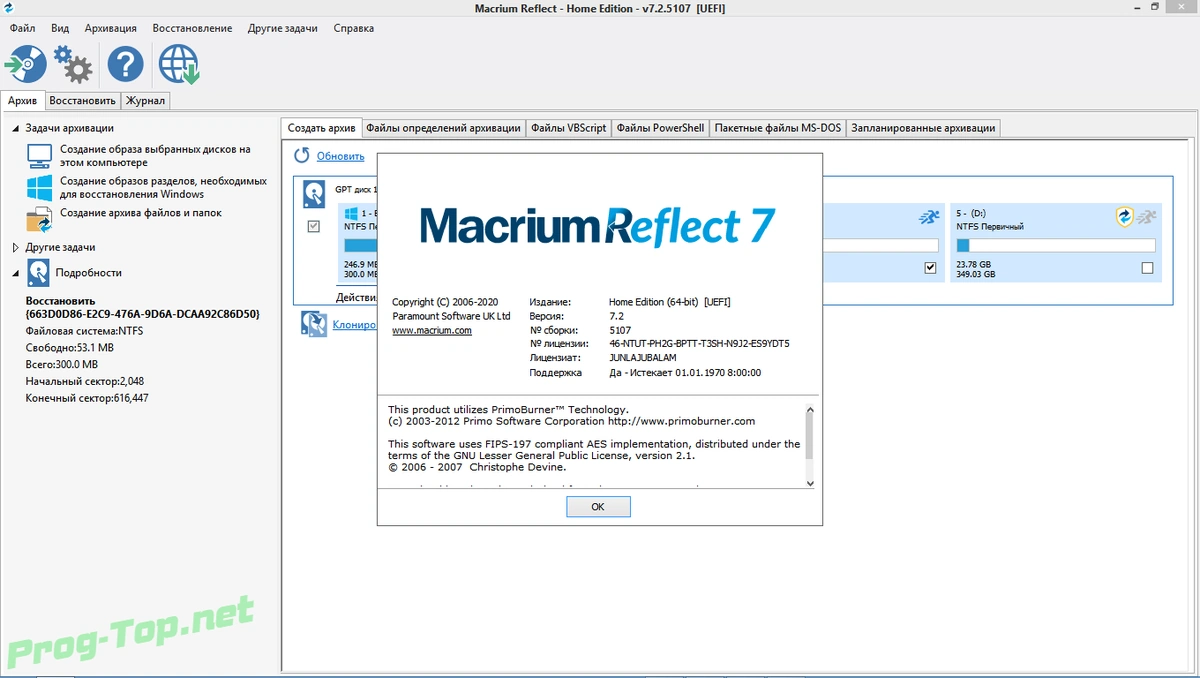Click the Начальный сектор:2,048 detail line
1200x678 pixels.
pyautogui.click(x=86, y=381)
